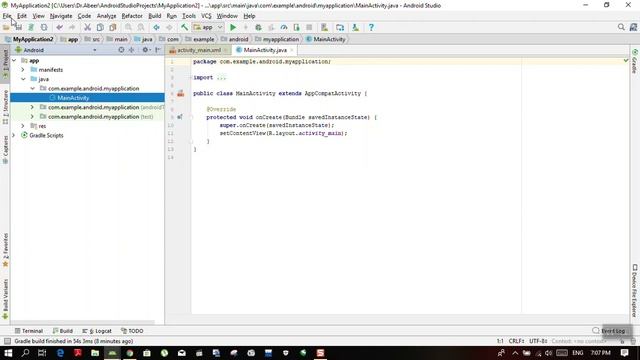Switch to activity_main.xml tab
This screenshot has width=640, height=360.
pyautogui.click(x=198, y=50)
